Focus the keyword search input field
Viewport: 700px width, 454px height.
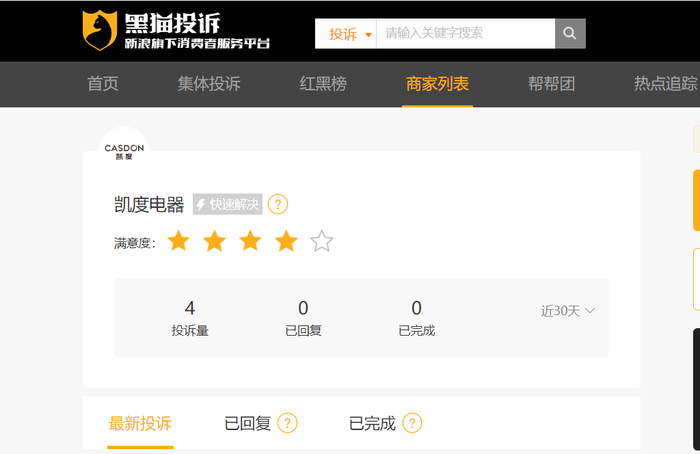tap(466, 33)
